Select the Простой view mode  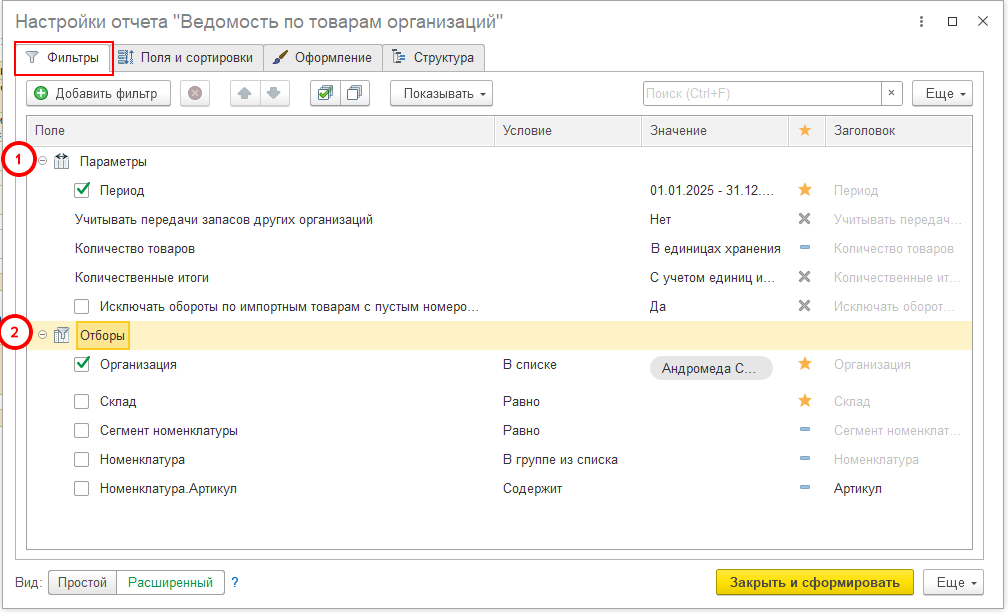[x=82, y=582]
